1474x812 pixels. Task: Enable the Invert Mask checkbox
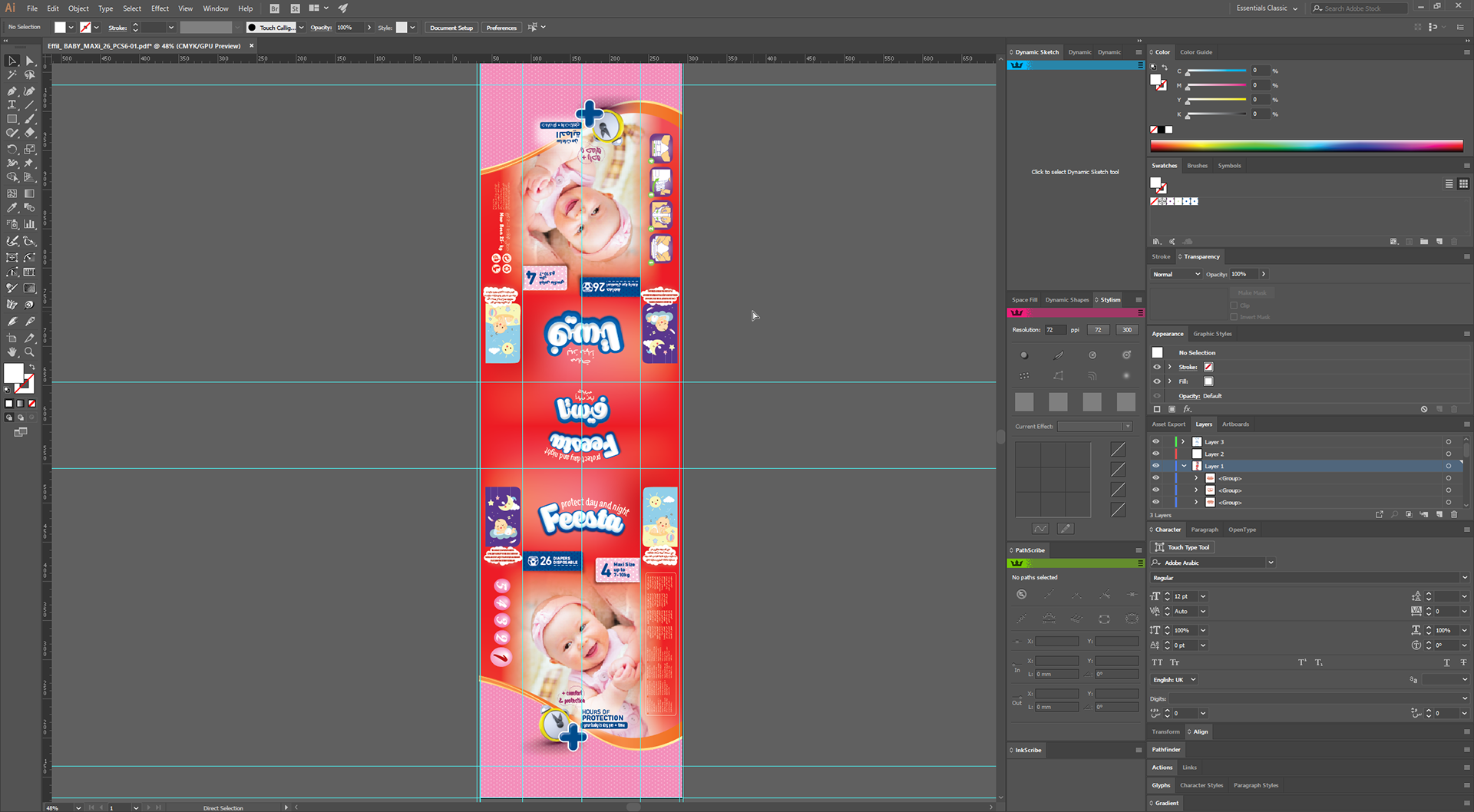tap(1234, 317)
